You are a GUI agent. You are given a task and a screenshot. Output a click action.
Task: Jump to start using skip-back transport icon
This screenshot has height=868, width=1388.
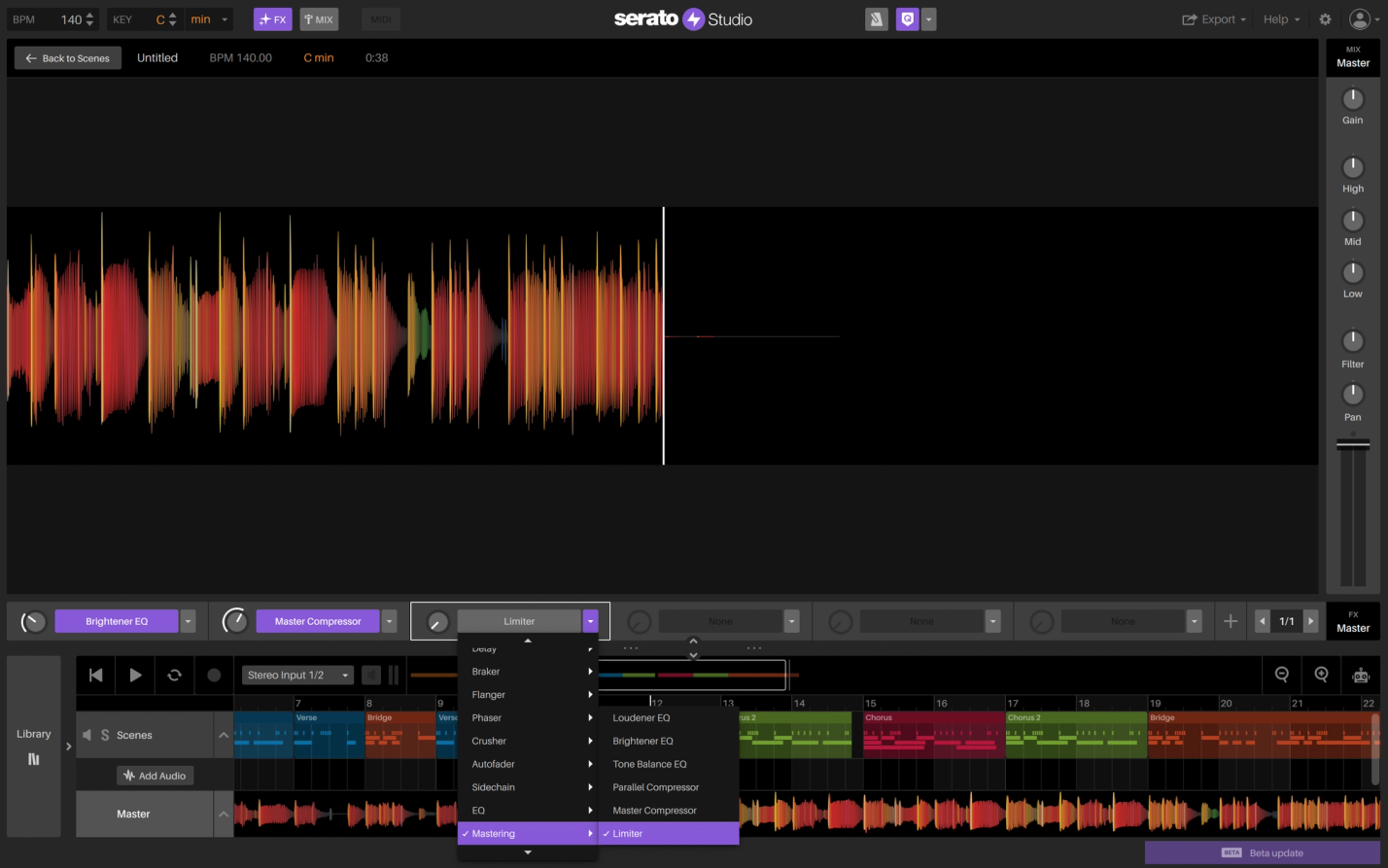94,675
